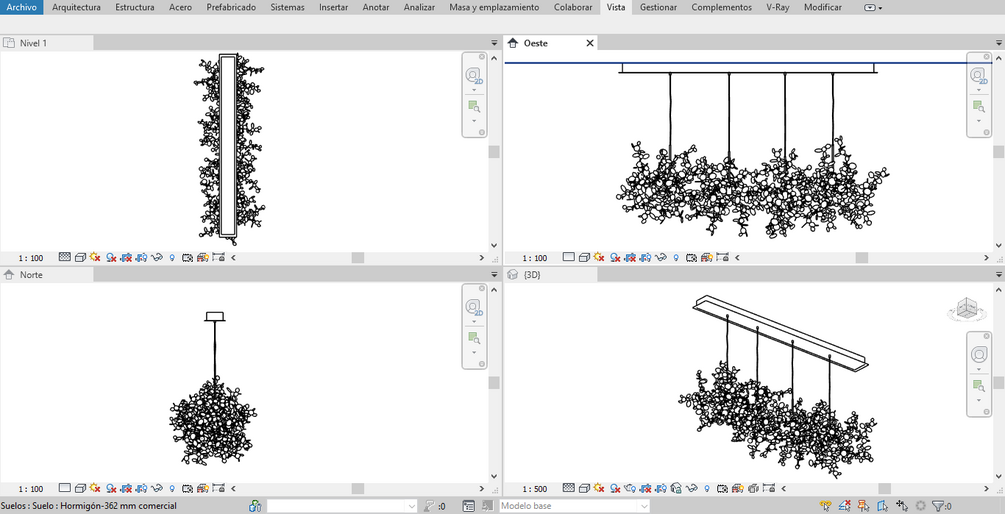Image resolution: width=1005 pixels, height=514 pixels.
Task: Switch to the Modificar tab
Action: point(823,8)
